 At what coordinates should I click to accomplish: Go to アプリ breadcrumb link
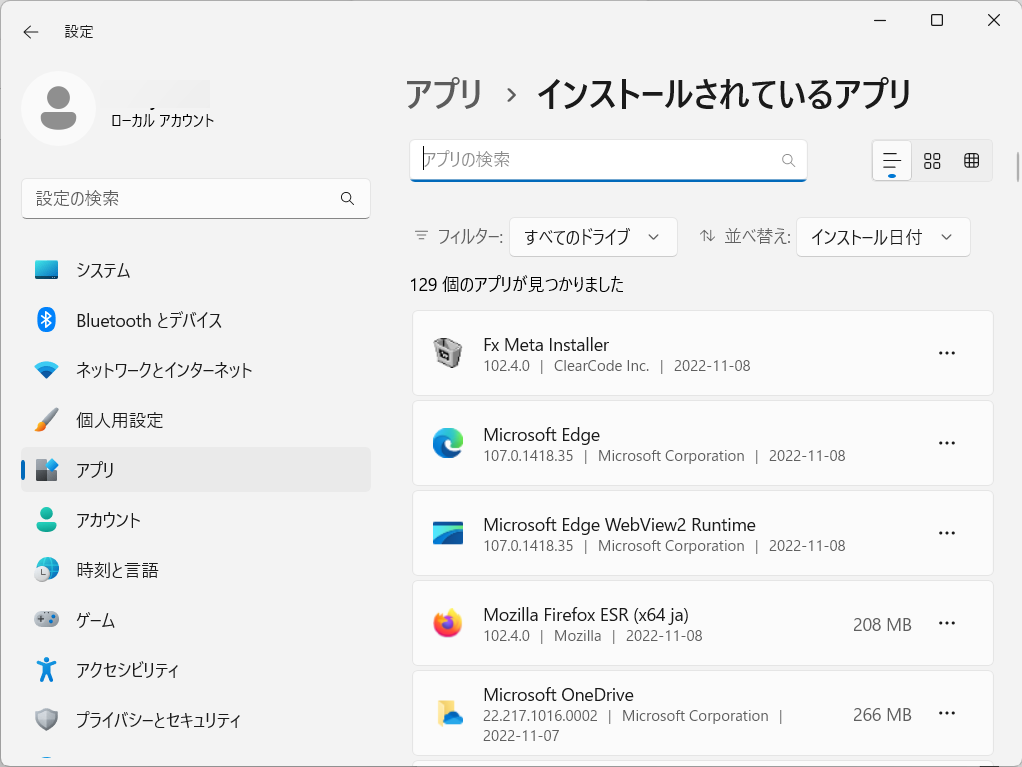tap(444, 94)
